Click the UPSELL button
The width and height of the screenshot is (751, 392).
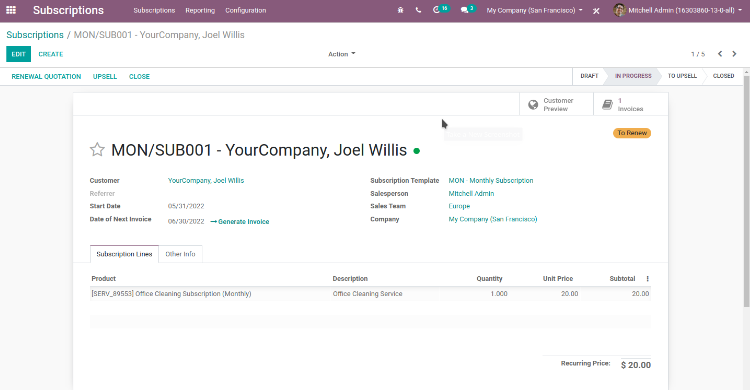[x=105, y=77]
